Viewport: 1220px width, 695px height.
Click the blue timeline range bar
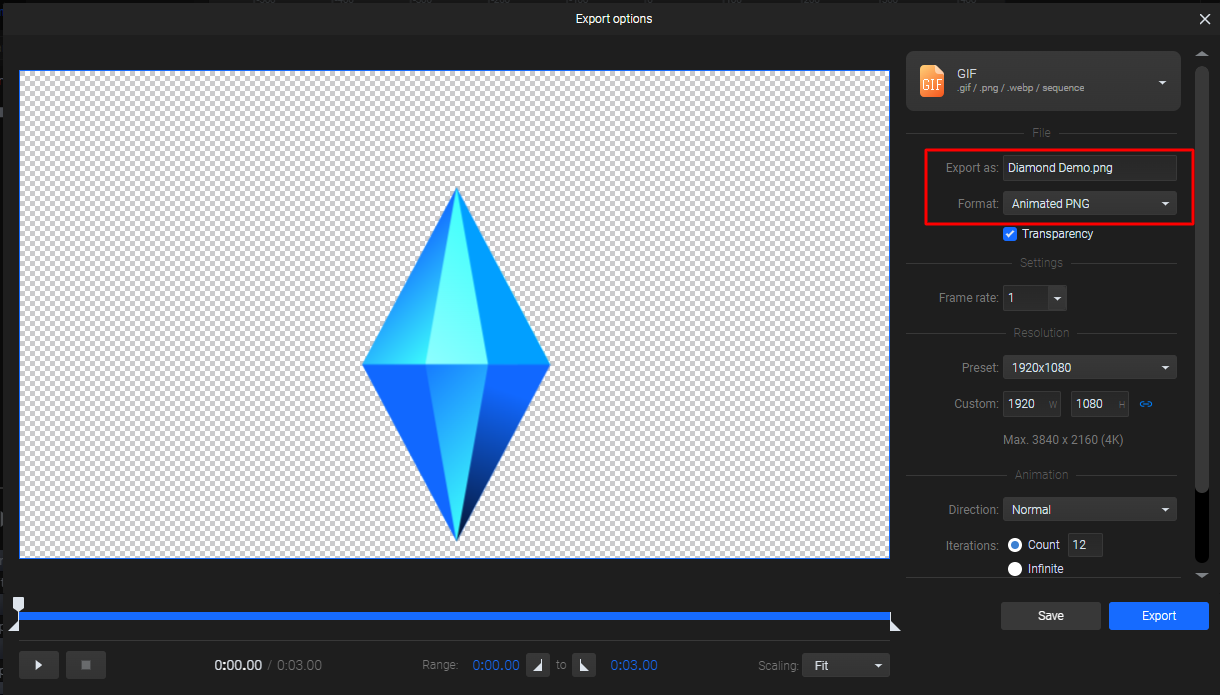(x=455, y=616)
